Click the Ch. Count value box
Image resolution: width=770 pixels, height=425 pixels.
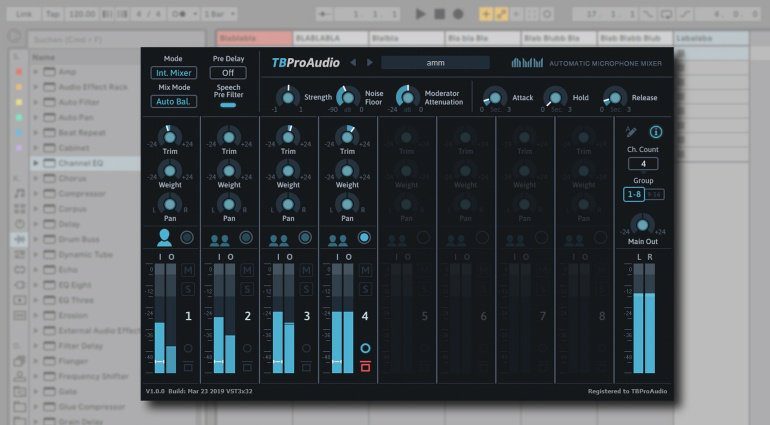(x=643, y=164)
